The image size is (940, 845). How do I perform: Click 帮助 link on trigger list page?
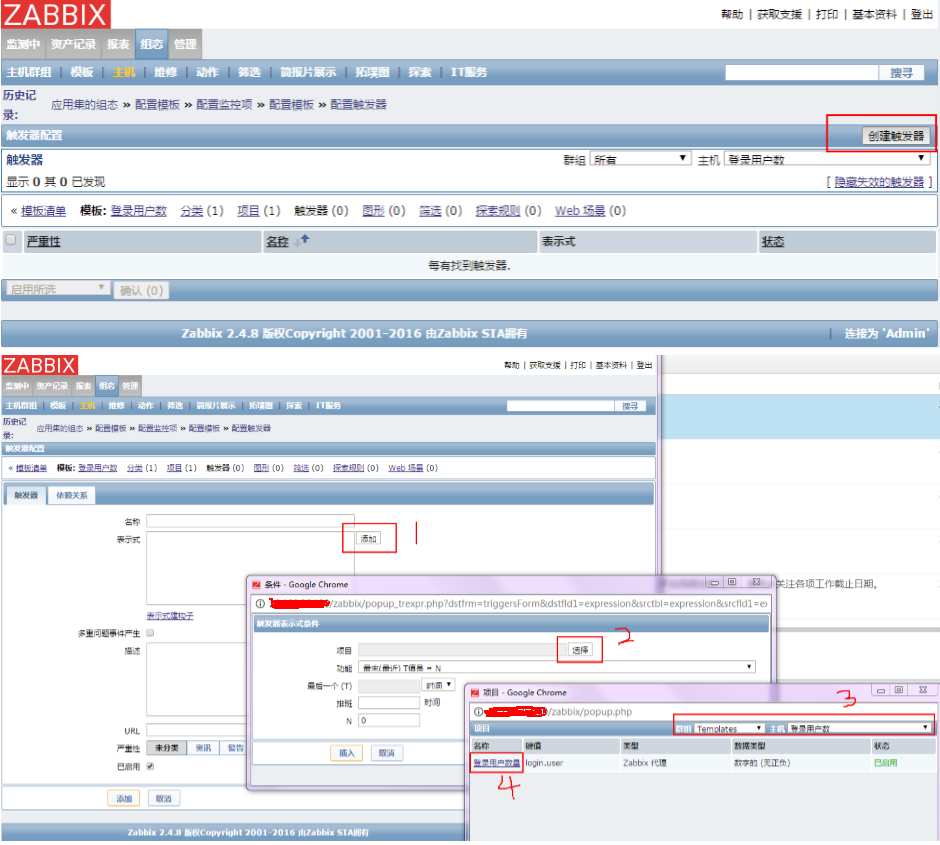[x=732, y=14]
